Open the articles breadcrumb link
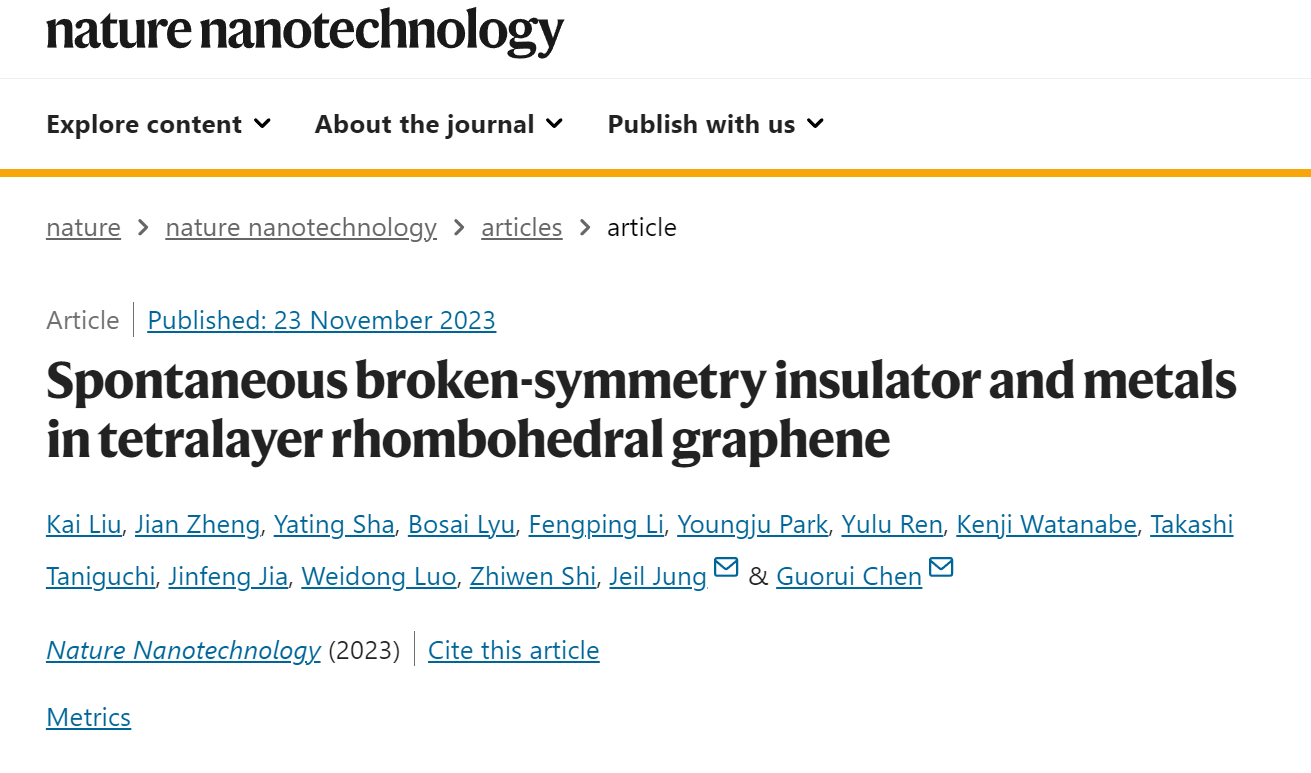This screenshot has width=1311, height=773. (522, 228)
